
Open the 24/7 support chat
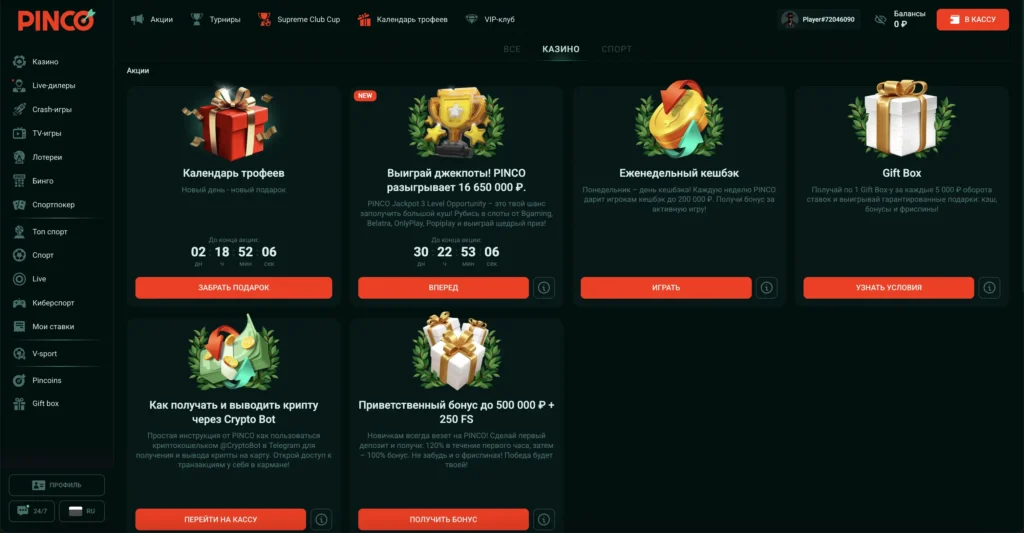31,511
